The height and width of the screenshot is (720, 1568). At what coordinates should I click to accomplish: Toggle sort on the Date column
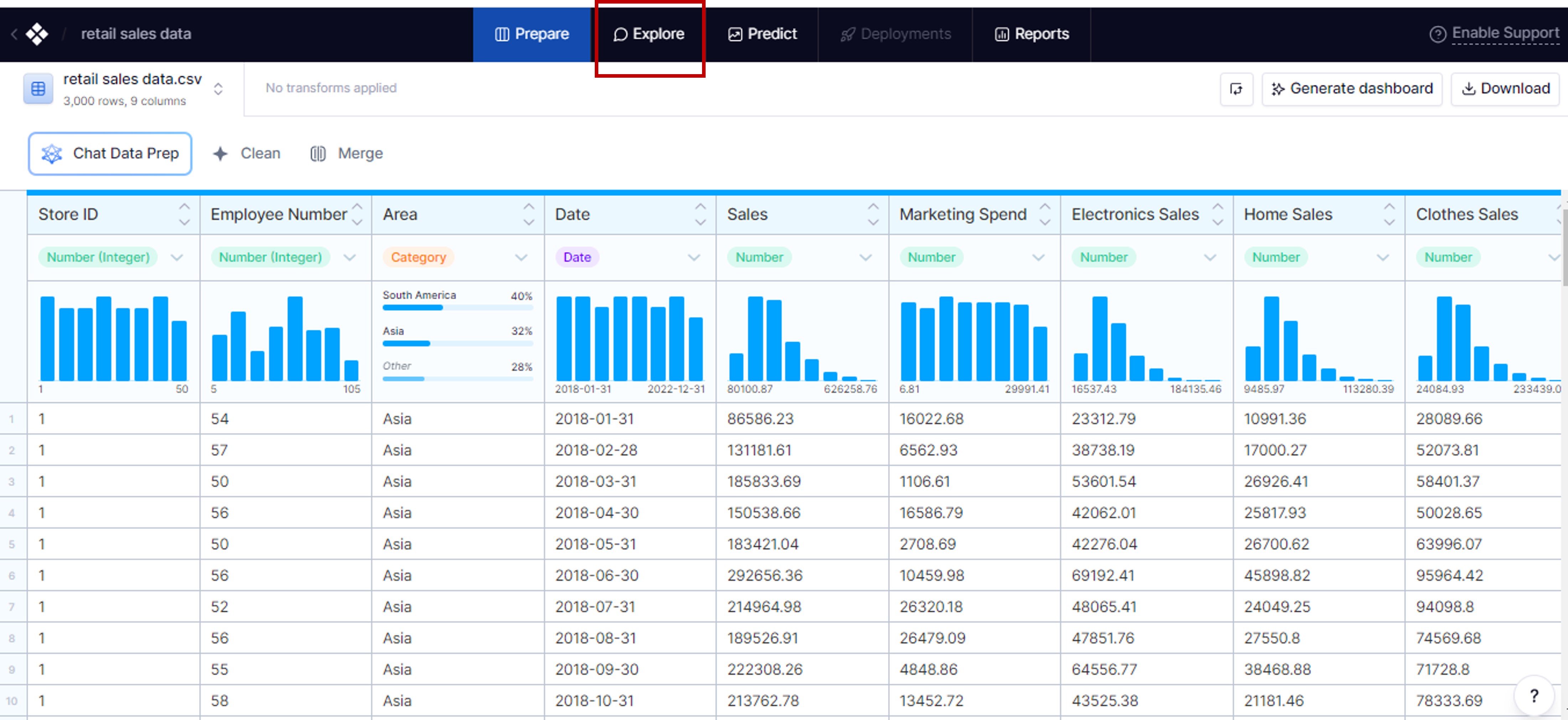[701, 214]
